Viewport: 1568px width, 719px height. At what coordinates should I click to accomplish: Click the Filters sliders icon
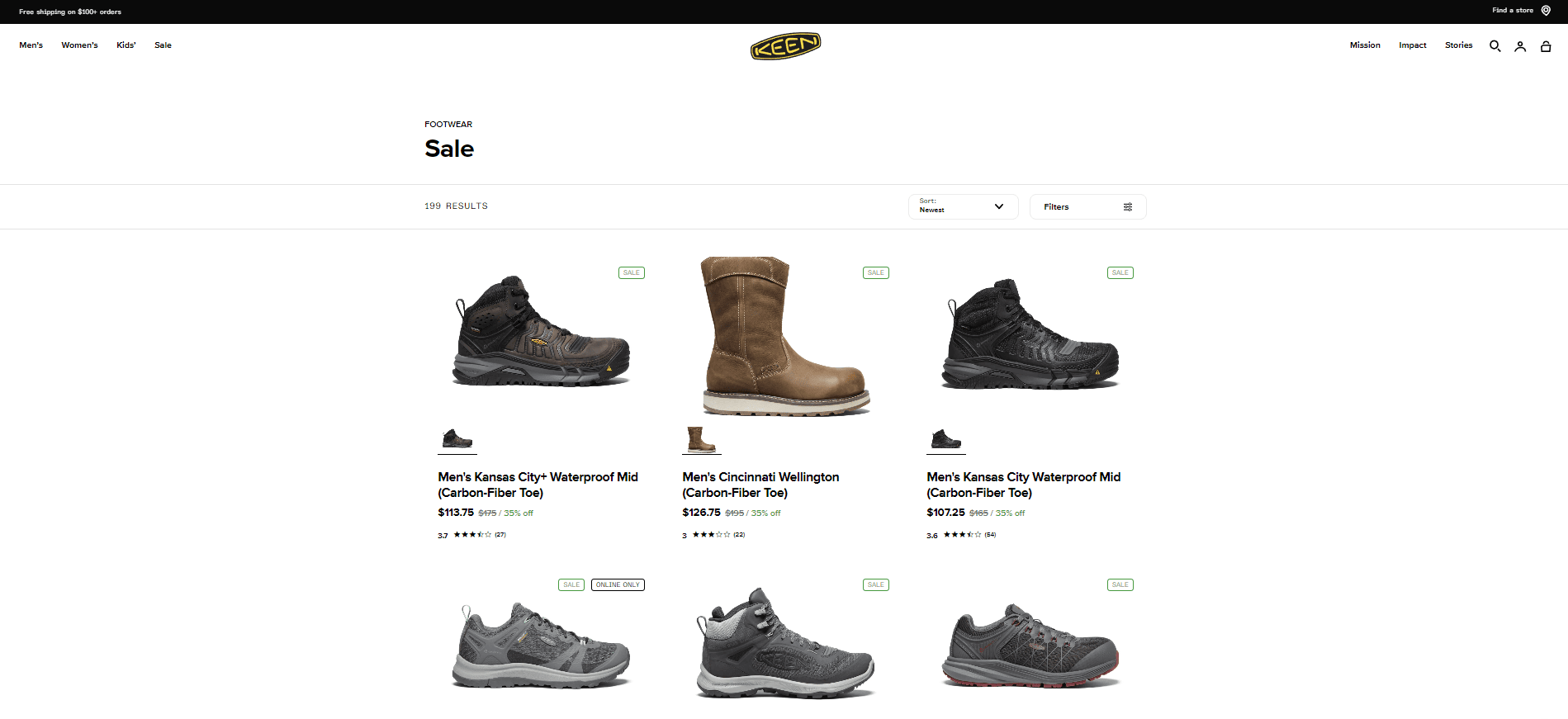coord(1128,207)
